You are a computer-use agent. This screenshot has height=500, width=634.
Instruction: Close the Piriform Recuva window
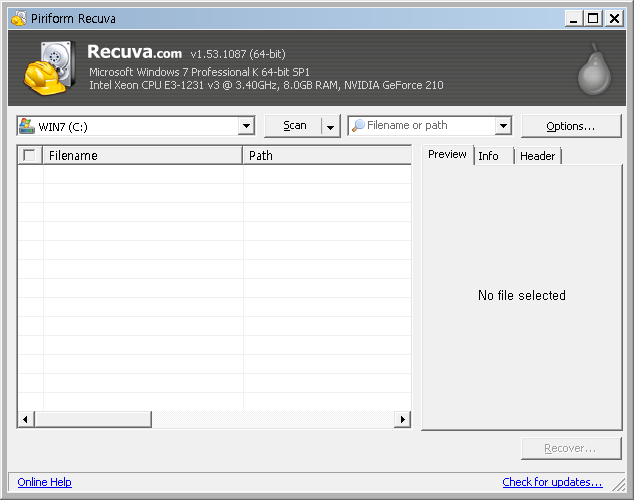tap(614, 19)
